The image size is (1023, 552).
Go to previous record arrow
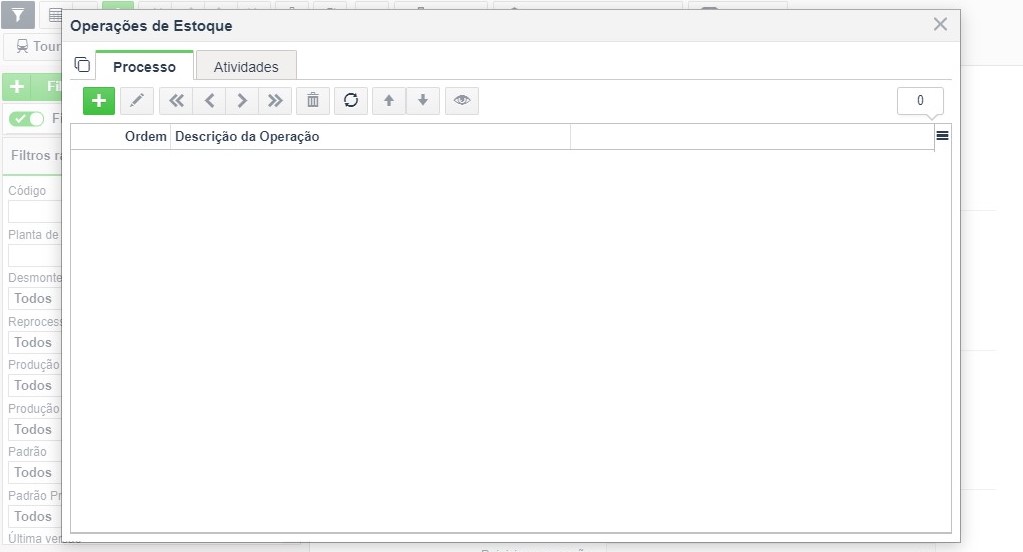click(x=209, y=100)
